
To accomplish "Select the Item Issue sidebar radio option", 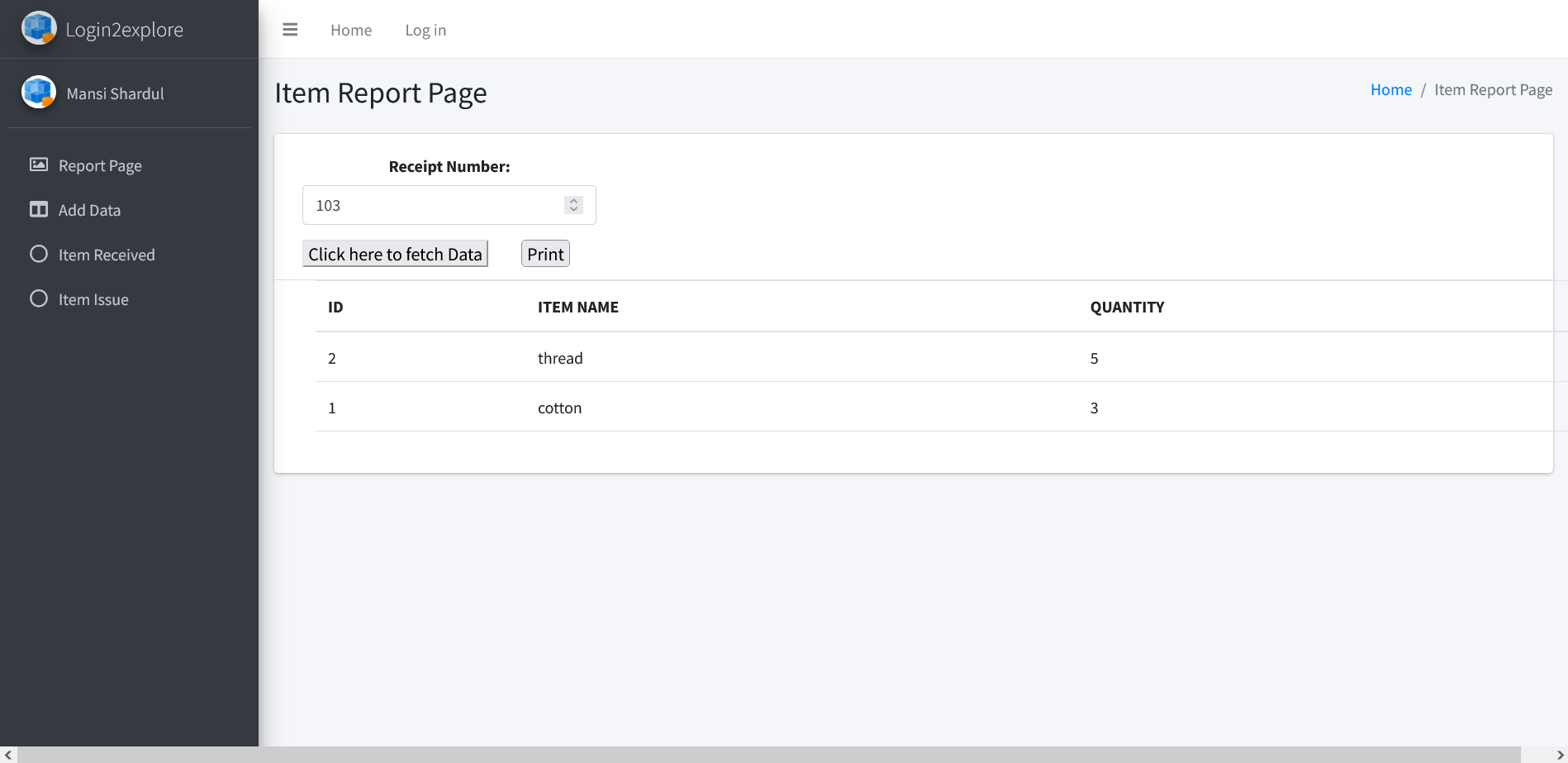I will [x=93, y=298].
